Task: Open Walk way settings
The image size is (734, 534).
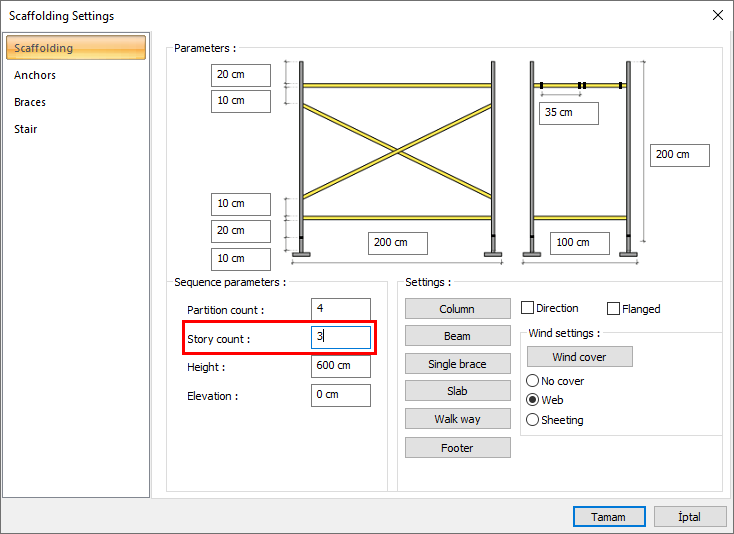Action: [457, 419]
